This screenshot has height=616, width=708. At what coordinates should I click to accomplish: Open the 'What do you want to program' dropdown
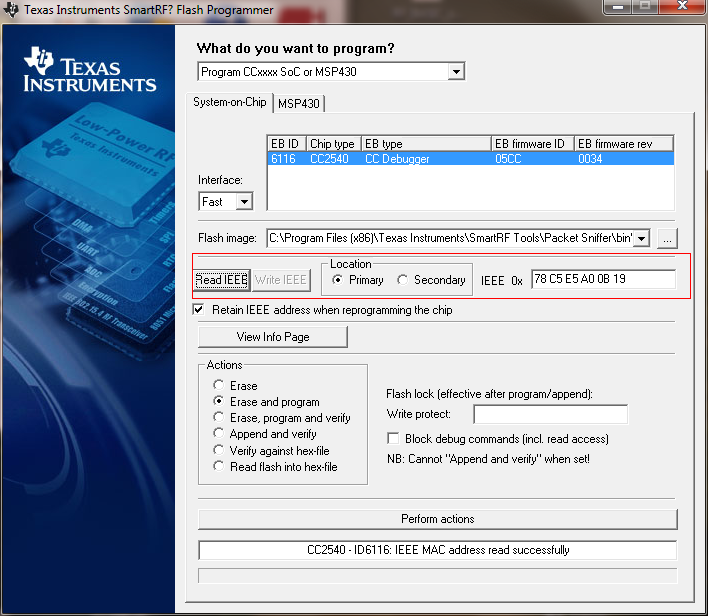tap(456, 72)
